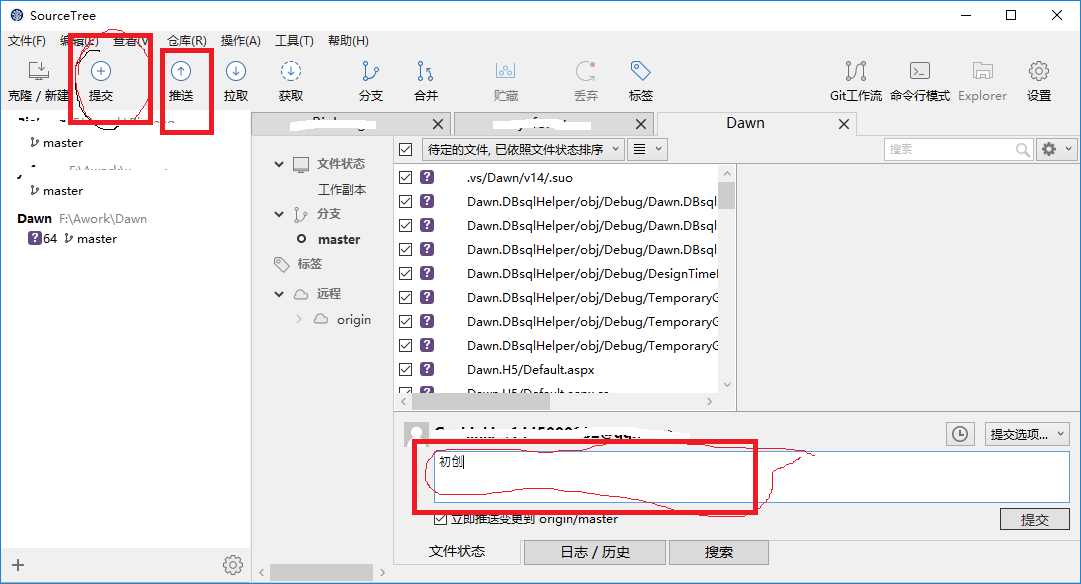
Task: Click the add repository plus icon
Action: pos(18,565)
